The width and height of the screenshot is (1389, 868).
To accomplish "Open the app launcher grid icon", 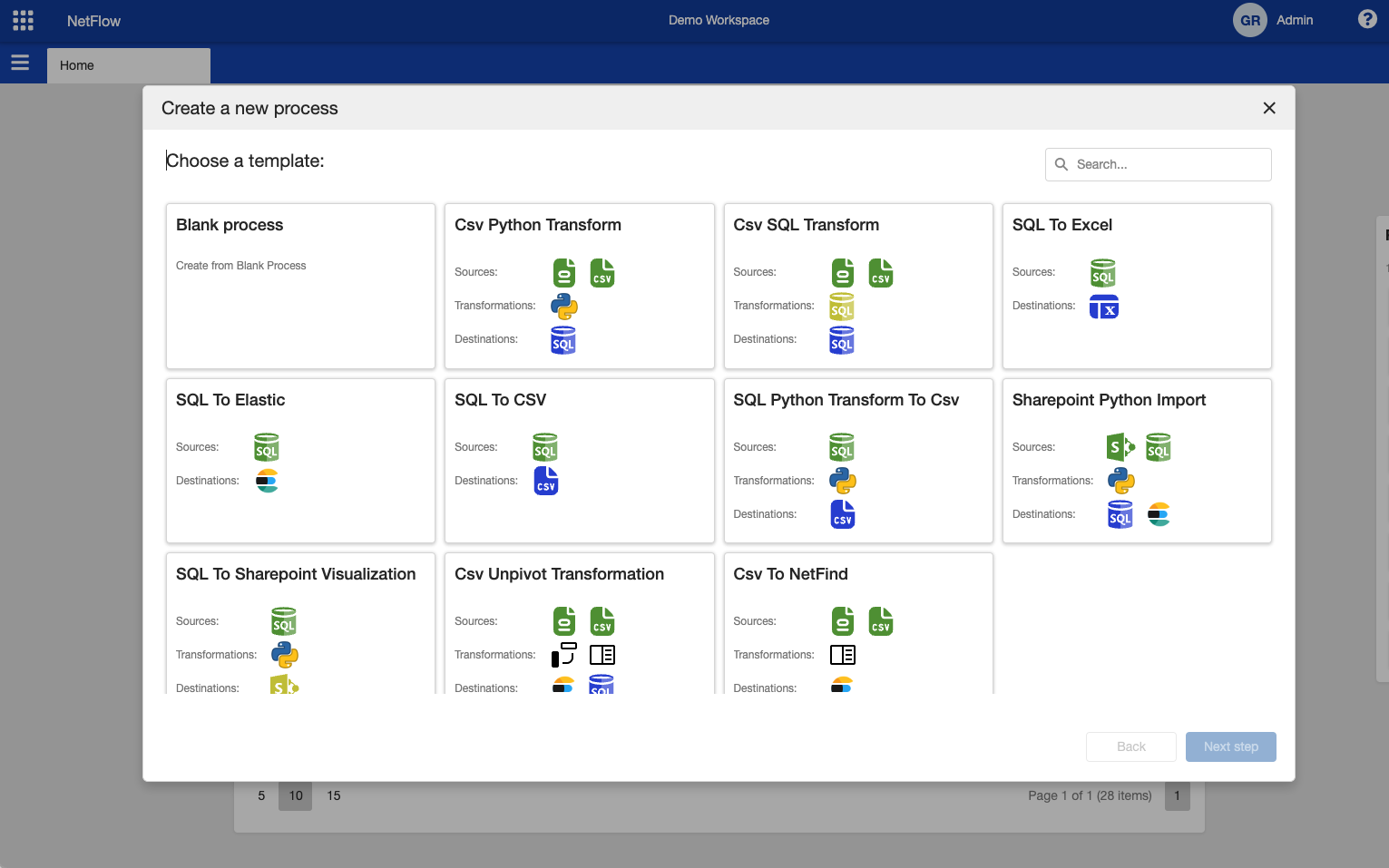I will (23, 21).
